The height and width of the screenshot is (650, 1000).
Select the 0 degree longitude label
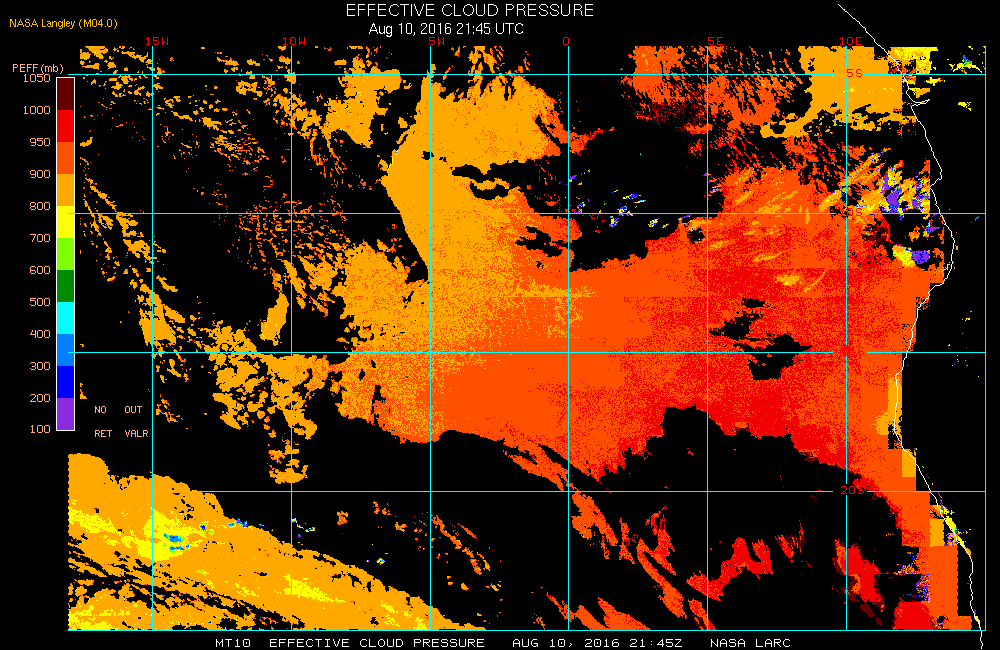tap(566, 41)
